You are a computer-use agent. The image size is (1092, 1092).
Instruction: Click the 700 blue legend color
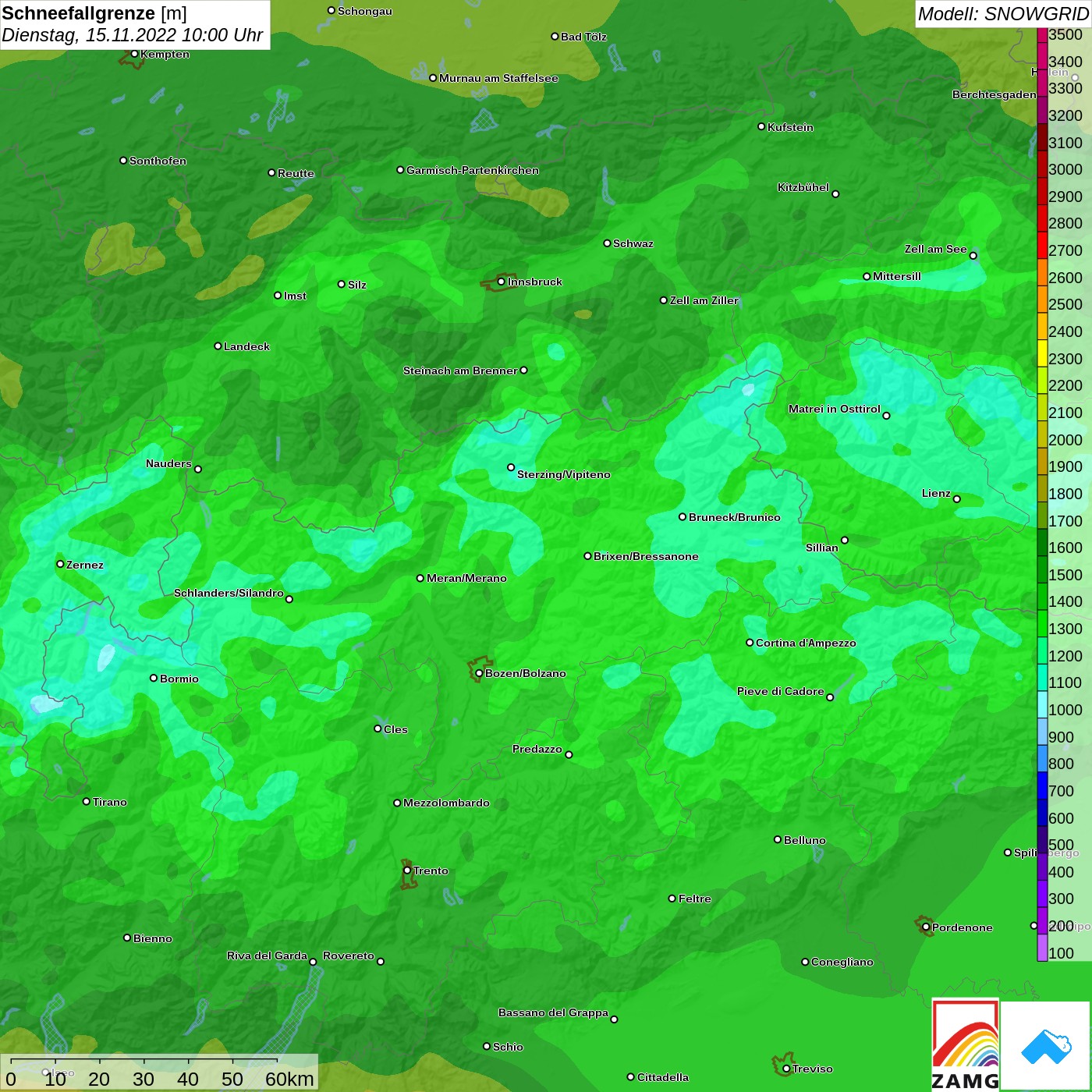(1042, 785)
